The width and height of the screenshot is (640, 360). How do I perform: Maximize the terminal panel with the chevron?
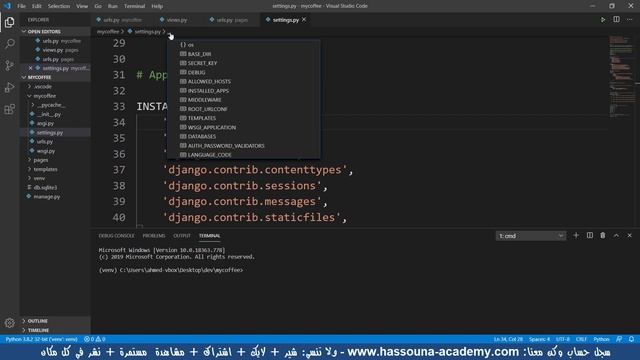pos(616,236)
